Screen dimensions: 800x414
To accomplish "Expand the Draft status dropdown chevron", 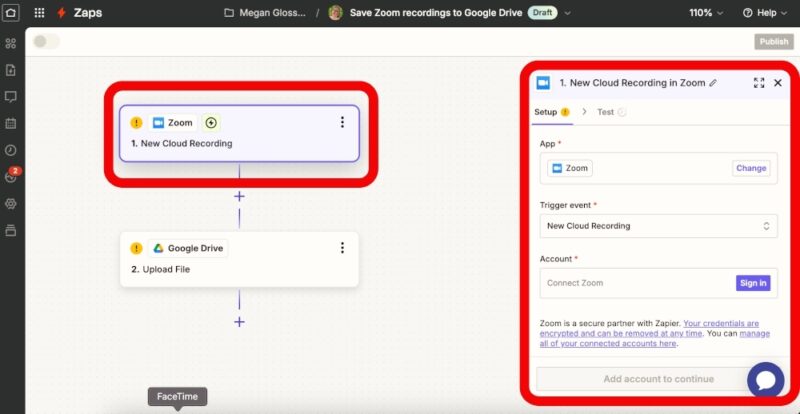I will click(x=567, y=13).
